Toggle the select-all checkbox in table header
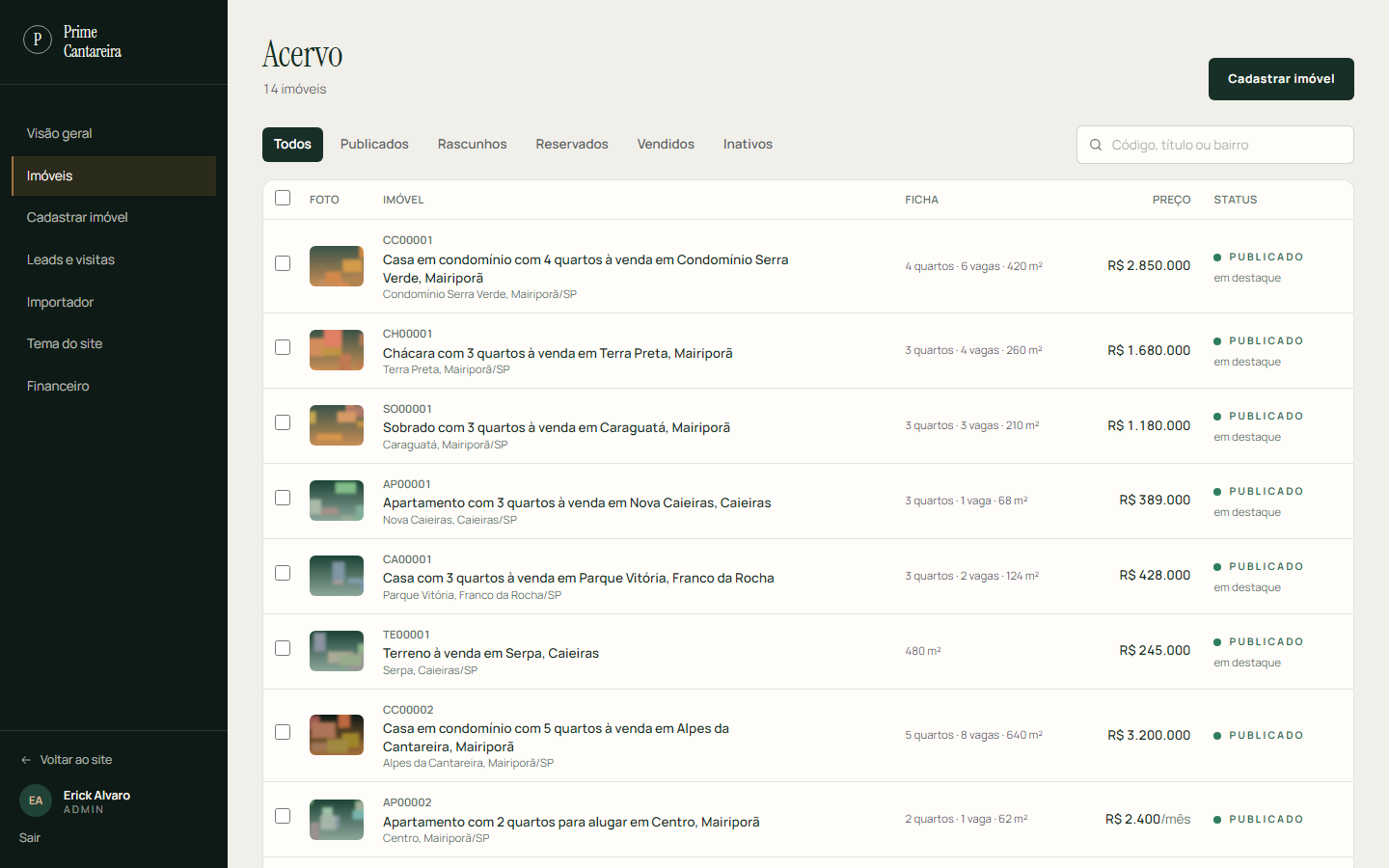Image resolution: width=1389 pixels, height=868 pixels. click(x=283, y=198)
